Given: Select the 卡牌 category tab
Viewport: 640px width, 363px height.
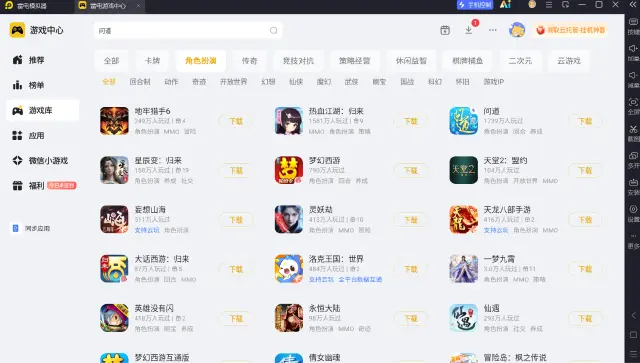Looking at the screenshot, I should click(152, 61).
